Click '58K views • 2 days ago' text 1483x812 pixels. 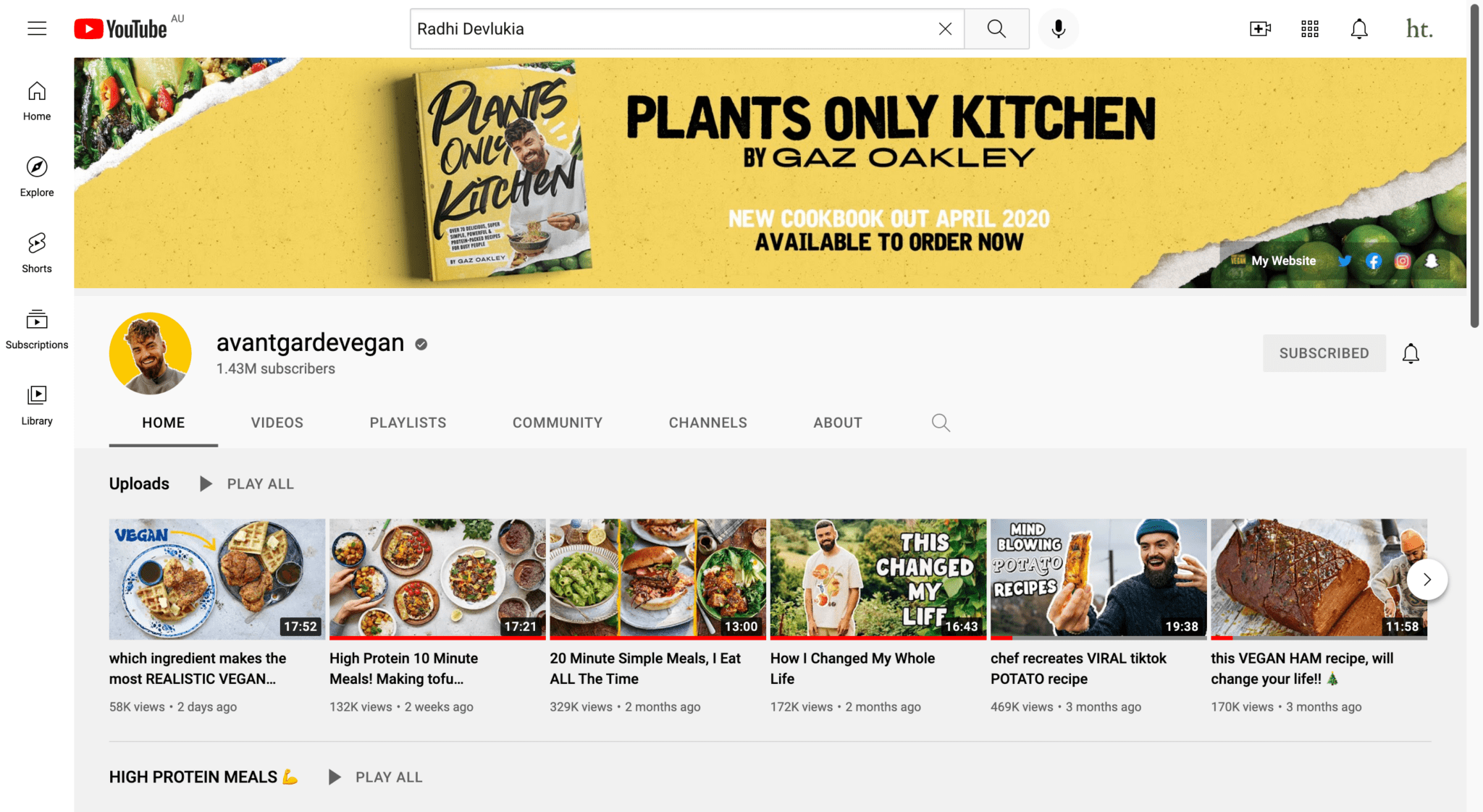(x=173, y=707)
